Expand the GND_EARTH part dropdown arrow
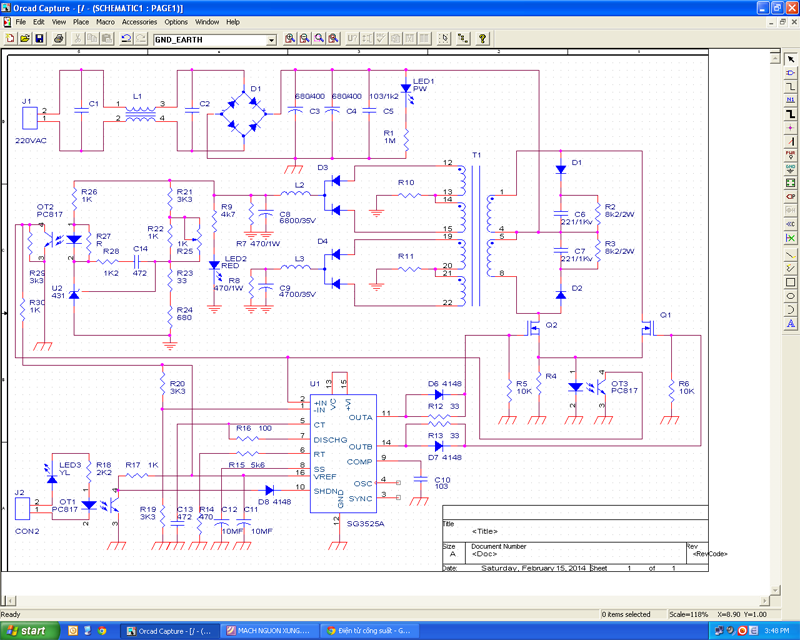The width and height of the screenshot is (800, 640). point(271,40)
